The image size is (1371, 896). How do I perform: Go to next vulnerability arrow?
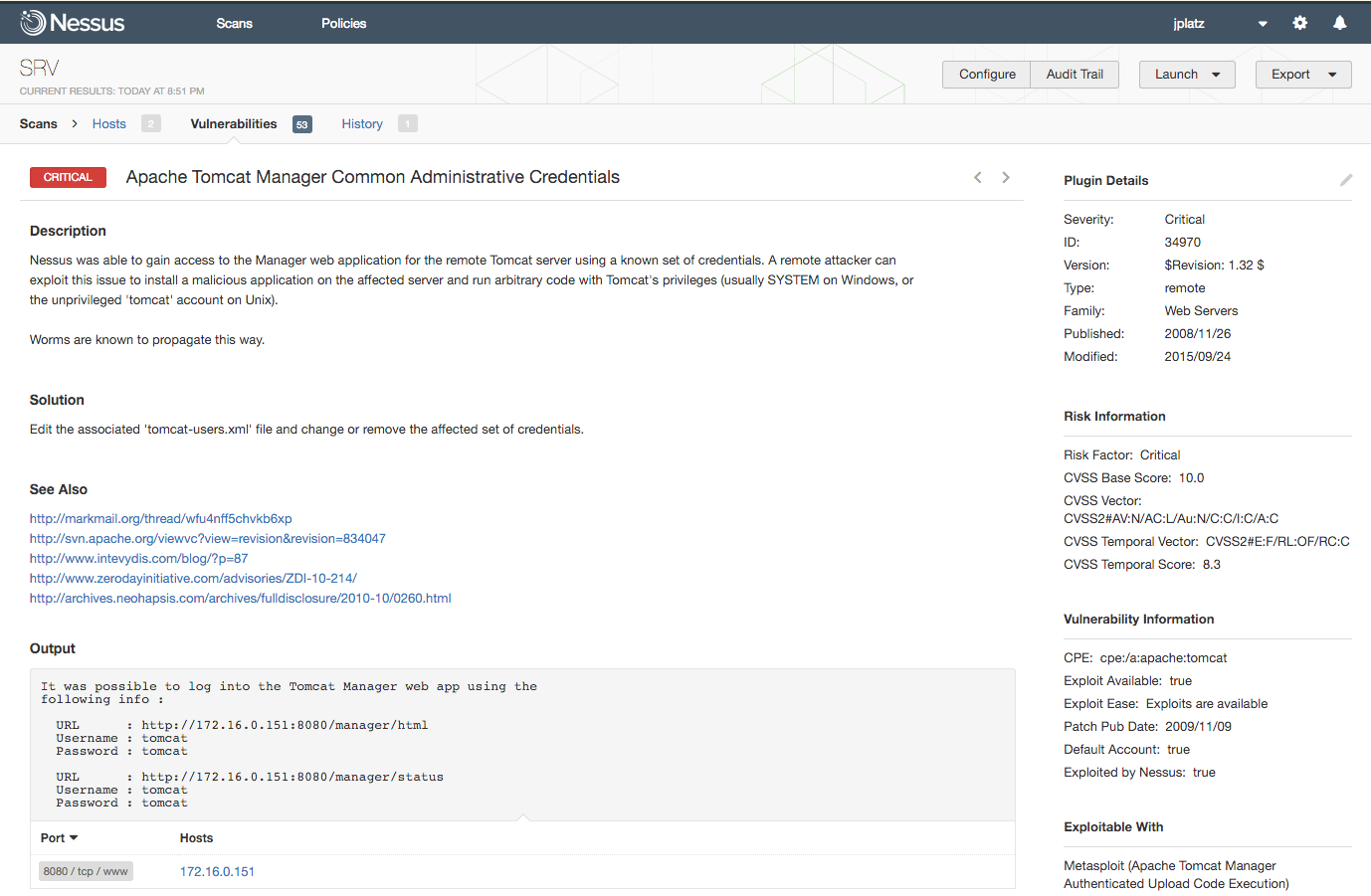pyautogui.click(x=1006, y=177)
